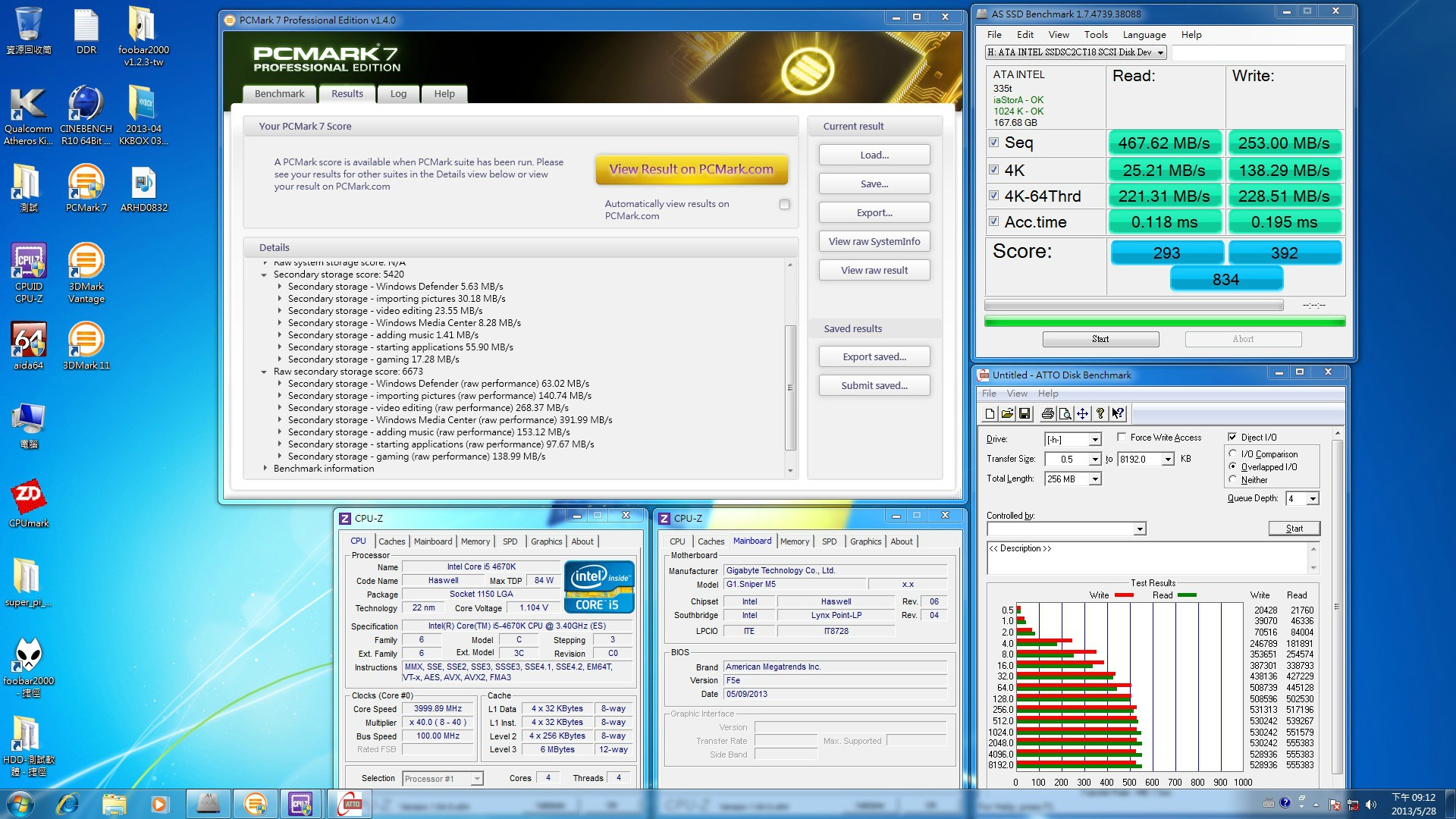This screenshot has width=1456, height=819.
Task: Click Start button in AS SSD Benchmark
Action: point(1100,339)
